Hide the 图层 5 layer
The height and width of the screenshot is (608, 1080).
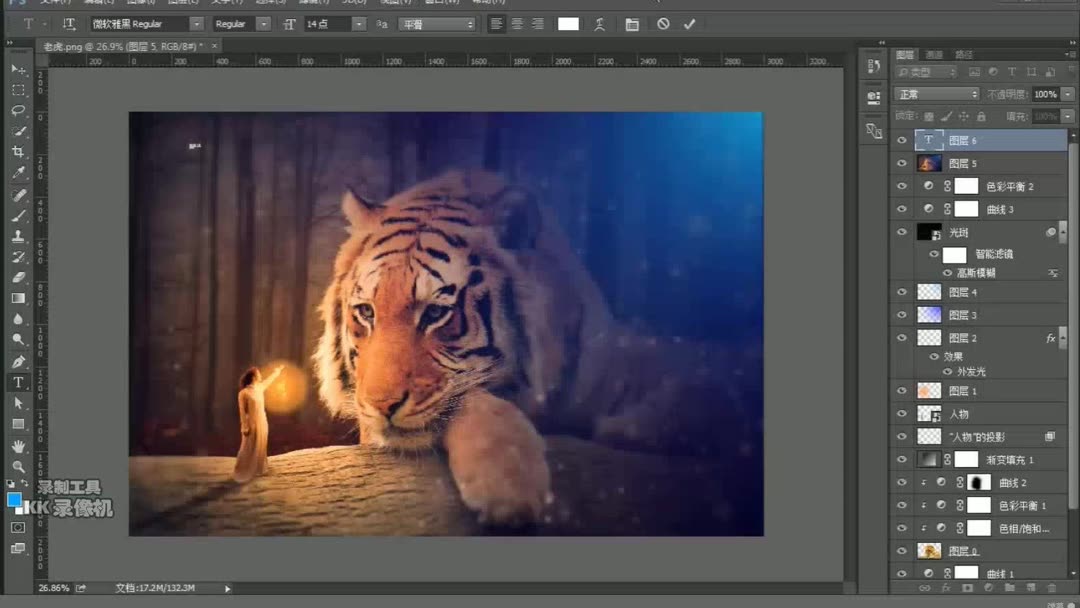pos(902,163)
